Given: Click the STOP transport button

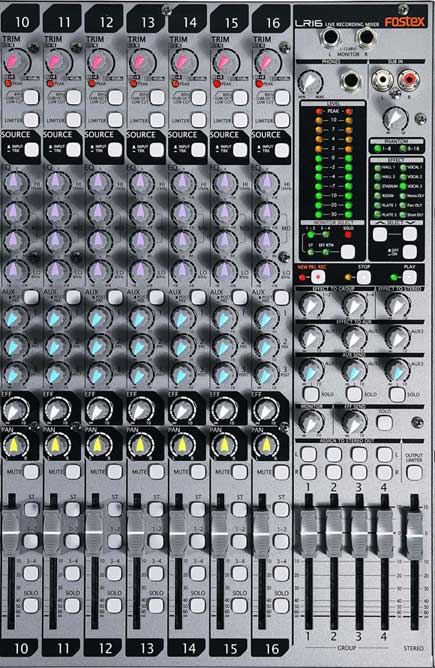Looking at the screenshot, I should 363,277.
